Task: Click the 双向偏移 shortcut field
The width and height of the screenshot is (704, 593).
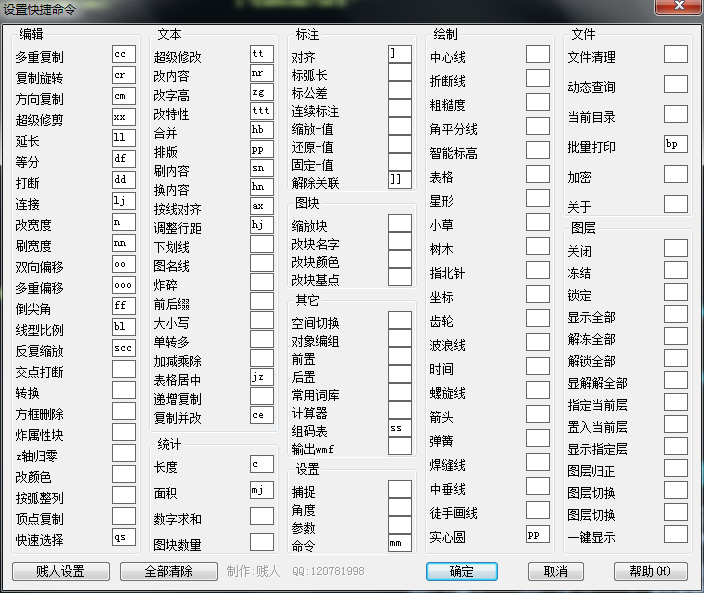Action: (124, 264)
